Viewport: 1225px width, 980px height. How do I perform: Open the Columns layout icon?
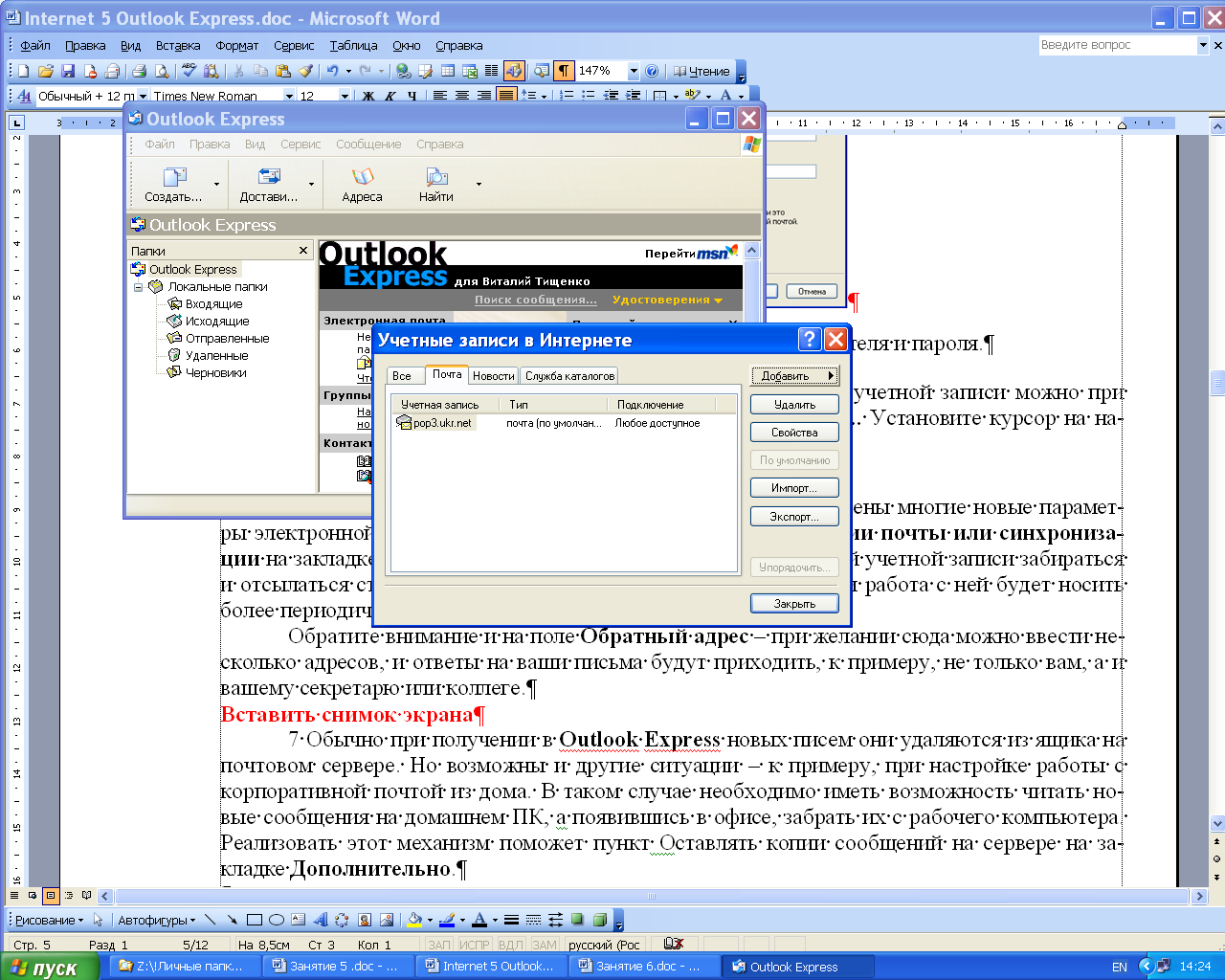point(491,71)
